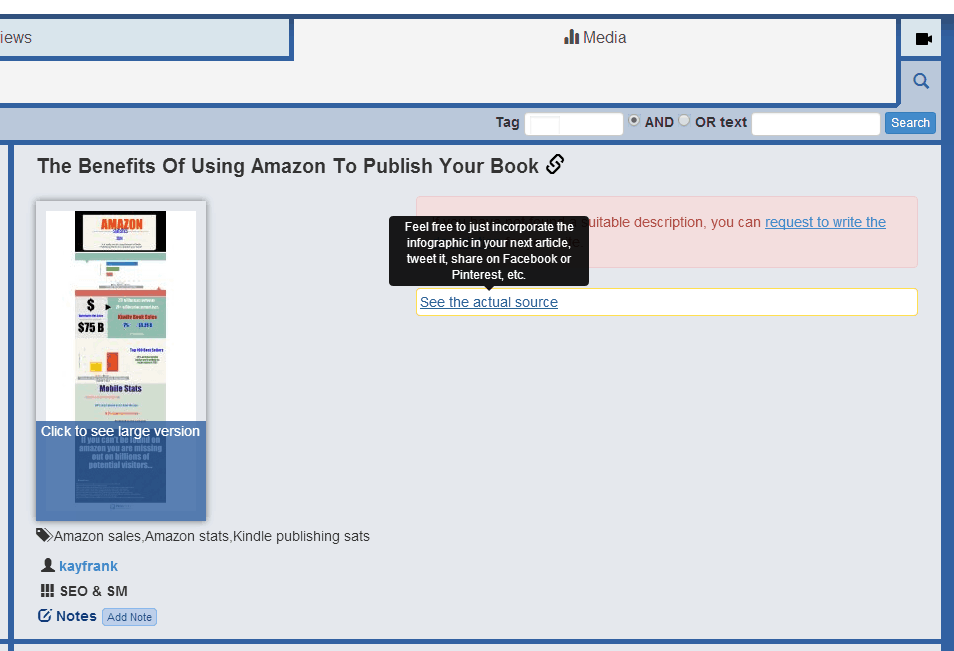Image resolution: width=954 pixels, height=651 pixels.
Task: Click the text search input field
Action: (x=815, y=123)
